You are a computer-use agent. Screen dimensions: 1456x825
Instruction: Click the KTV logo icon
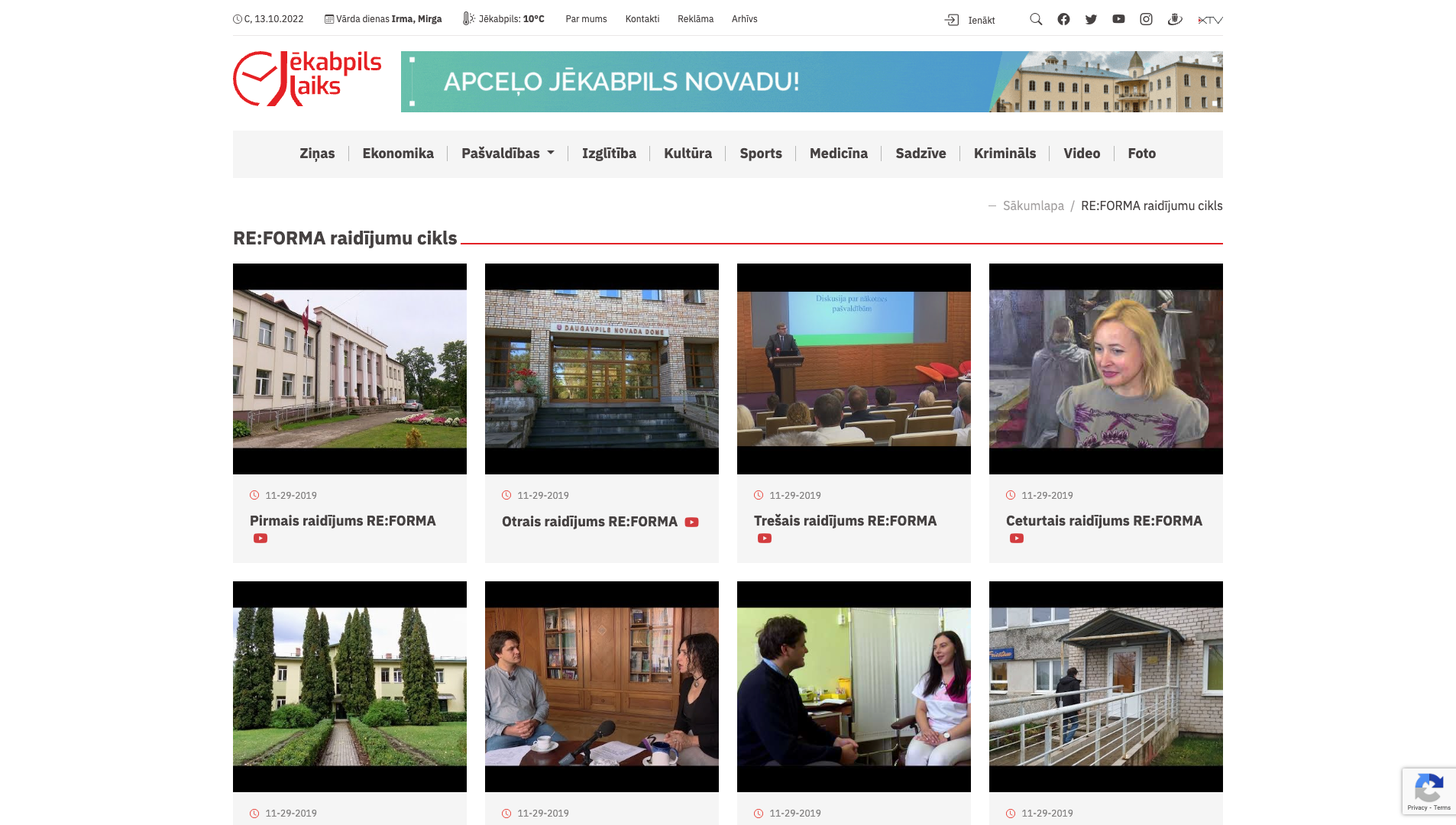[1210, 20]
